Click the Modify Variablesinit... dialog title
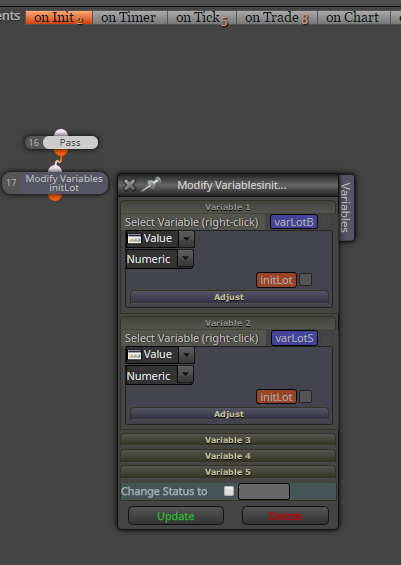401x565 pixels. [232, 185]
